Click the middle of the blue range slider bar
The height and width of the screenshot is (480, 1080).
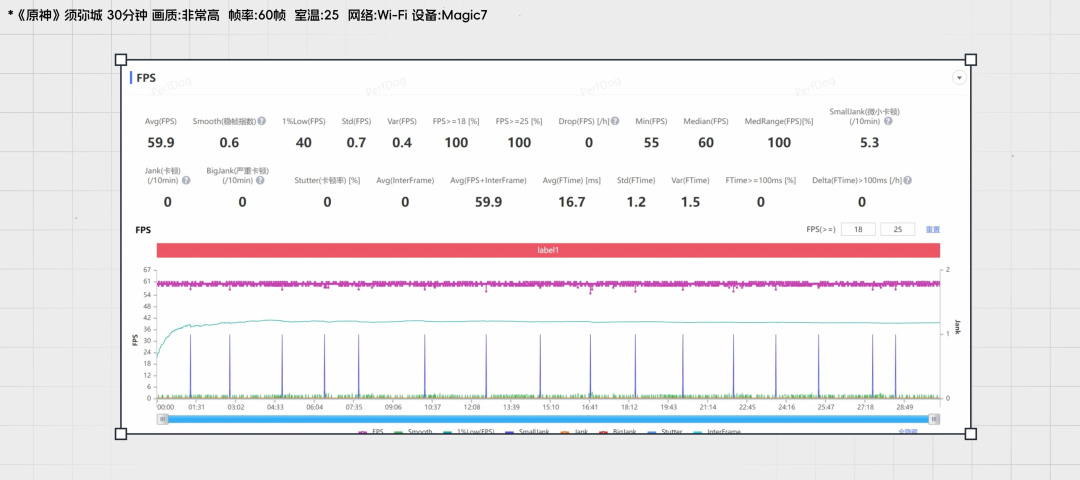coord(548,419)
